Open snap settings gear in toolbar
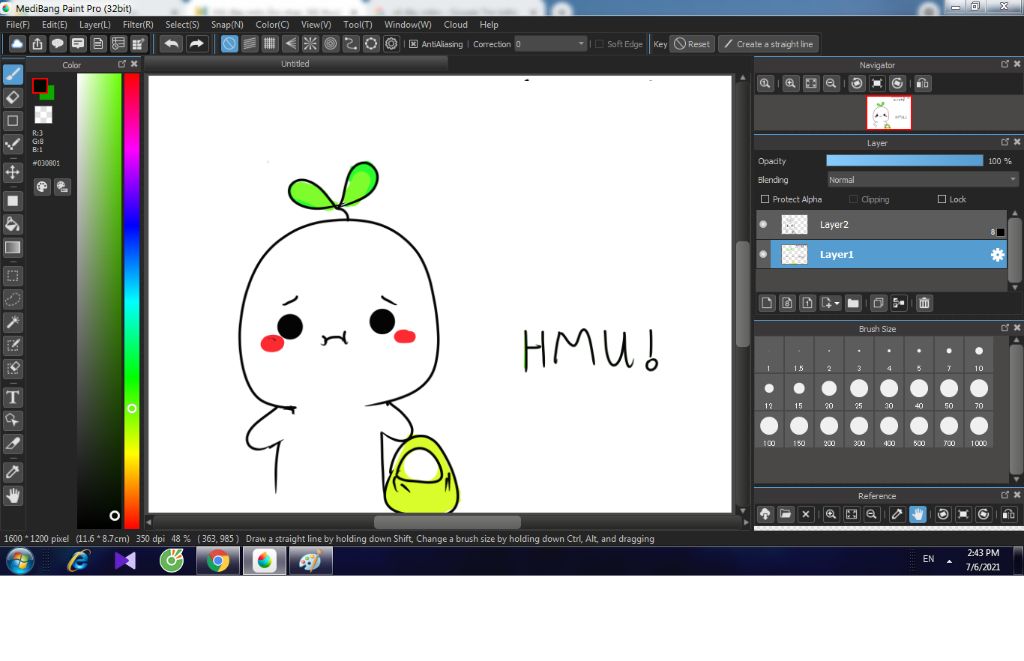The width and height of the screenshot is (1024, 661). pos(391,44)
